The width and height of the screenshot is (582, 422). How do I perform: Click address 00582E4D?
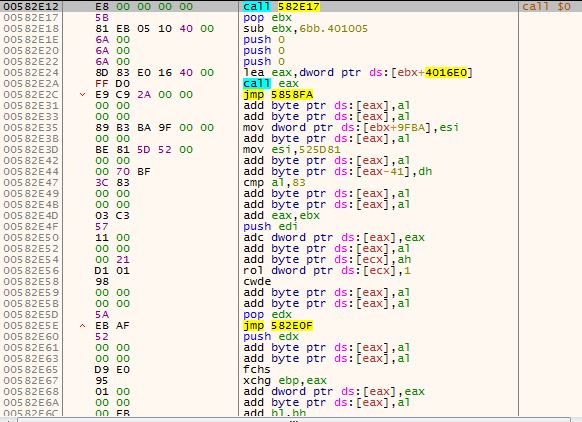[x=31, y=216]
